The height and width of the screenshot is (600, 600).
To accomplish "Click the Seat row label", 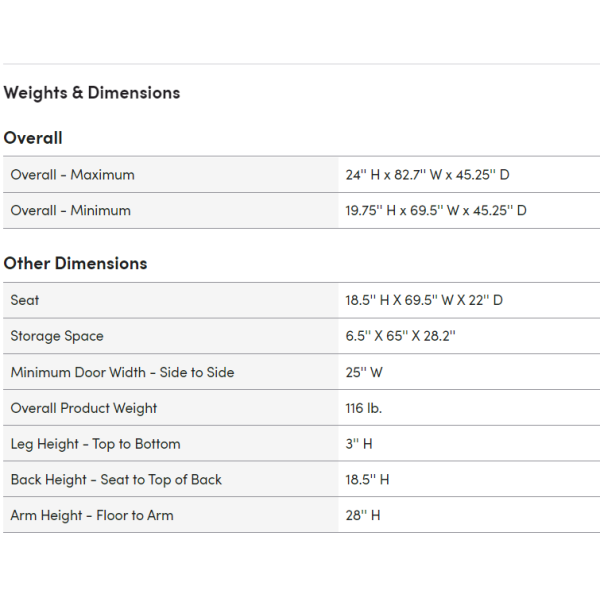I will point(25,300).
